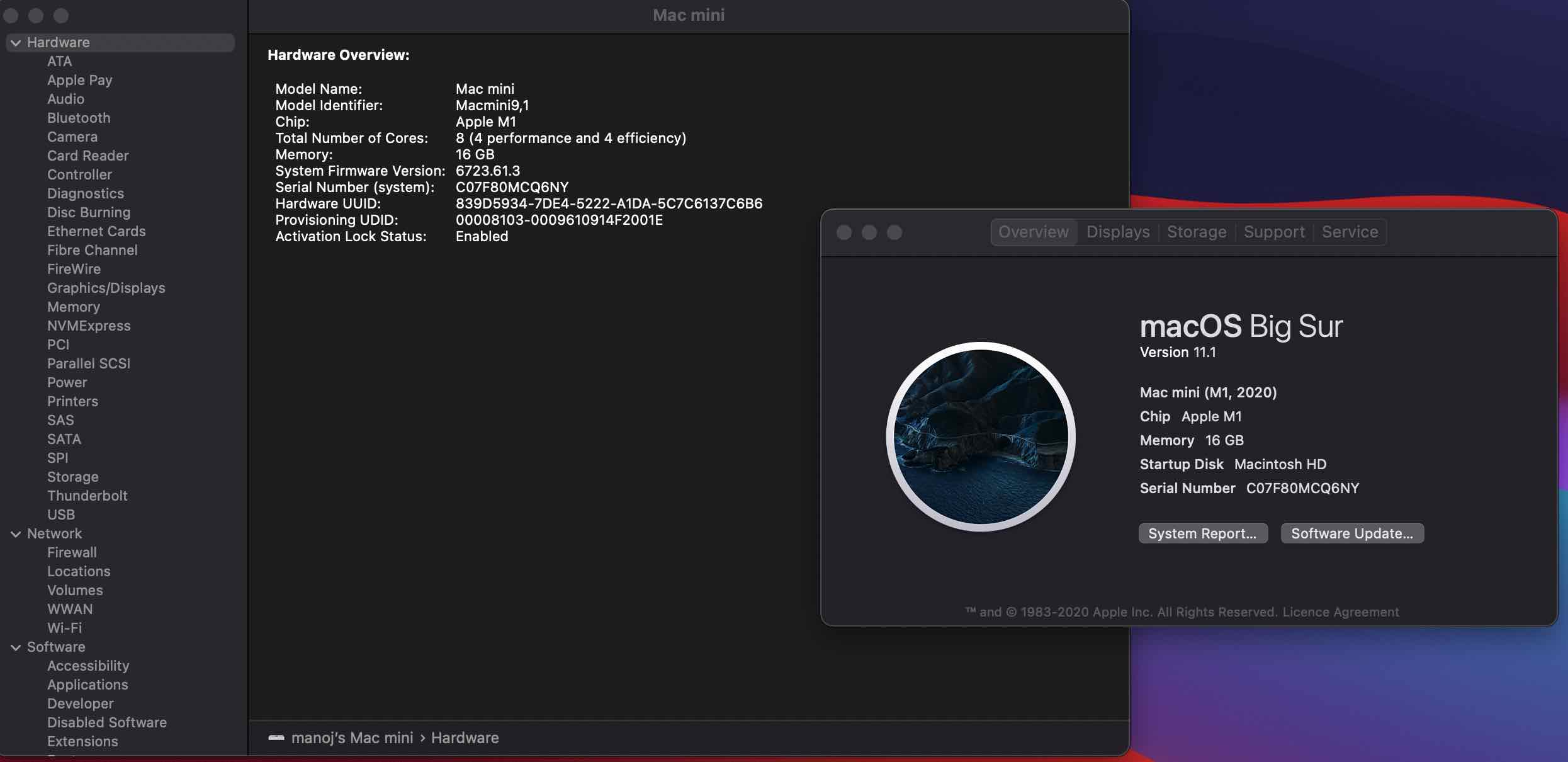
Task: Select Disabled Software entry
Action: coord(107,722)
